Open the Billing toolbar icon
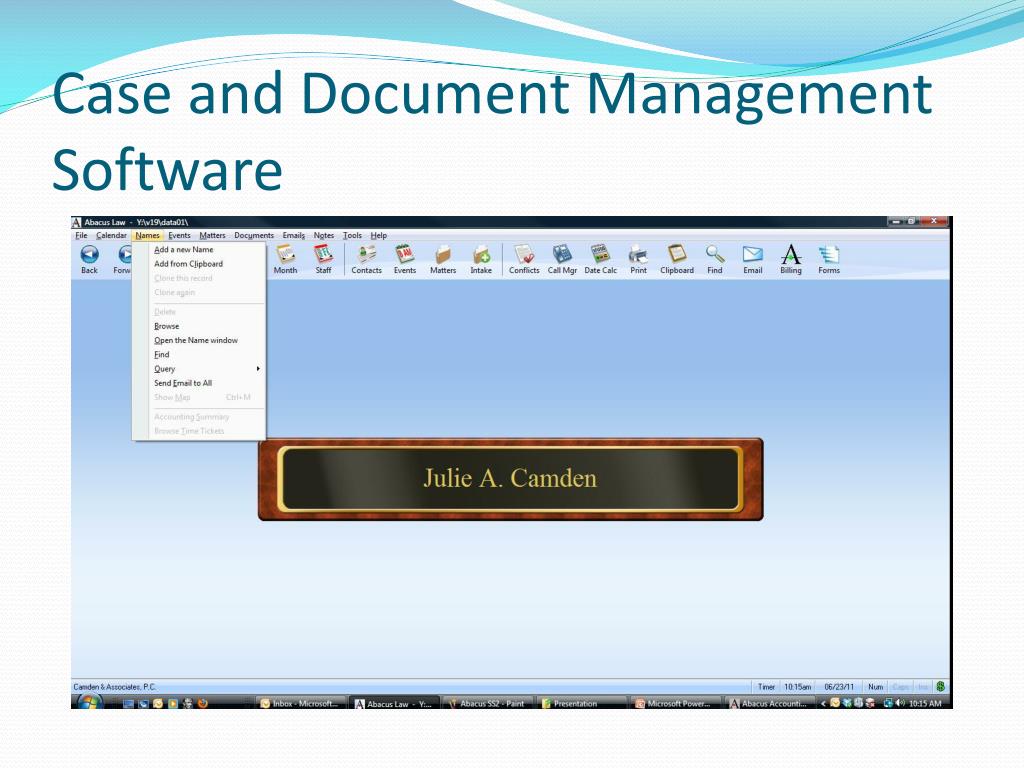Screen dimensions: 1024x768 tap(791, 255)
